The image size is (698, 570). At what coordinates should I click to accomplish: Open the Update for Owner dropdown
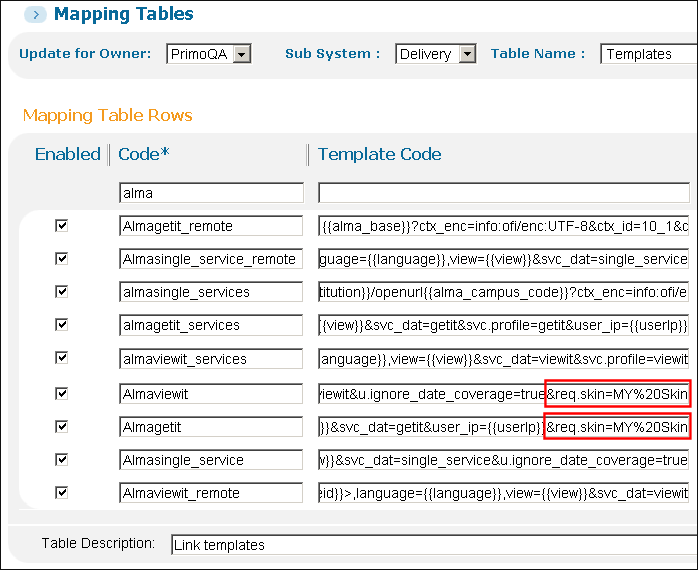pyautogui.click(x=240, y=54)
